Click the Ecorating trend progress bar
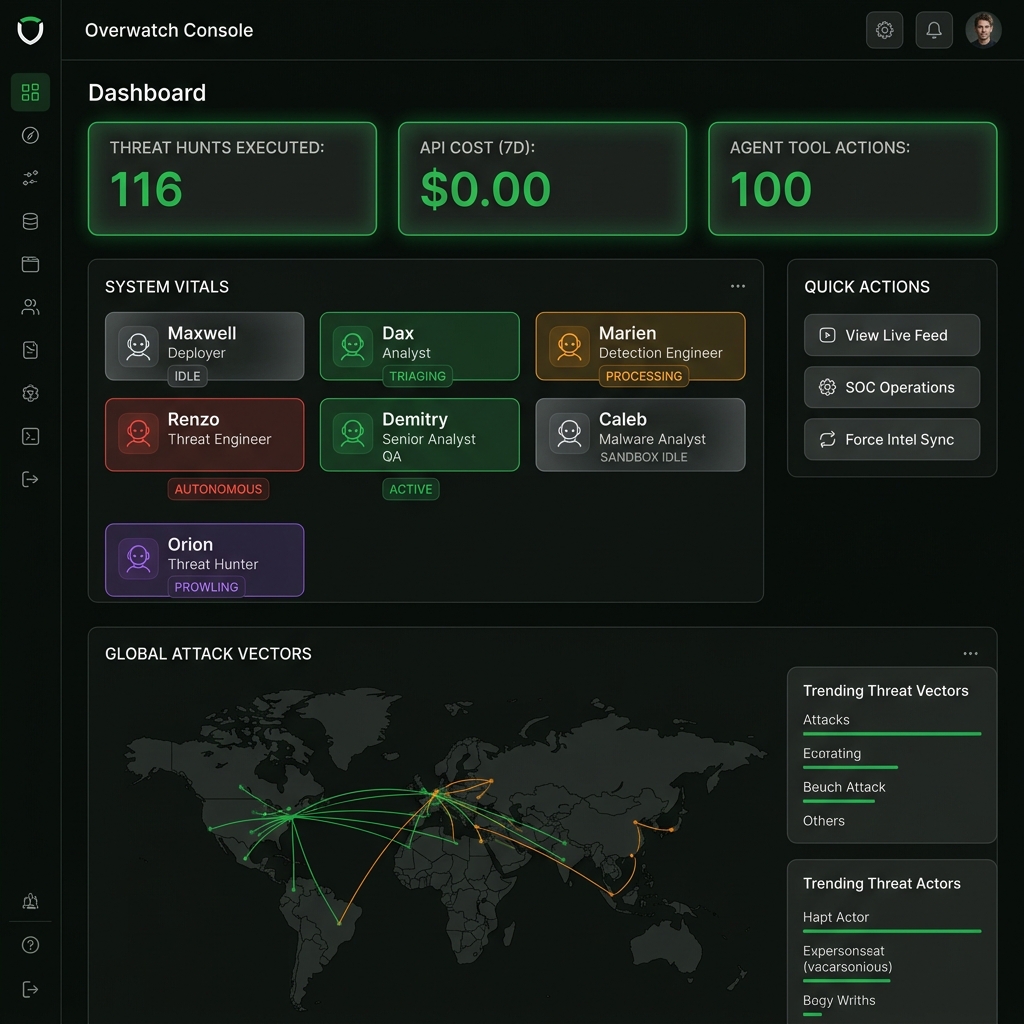The width and height of the screenshot is (1024, 1024). pos(850,767)
